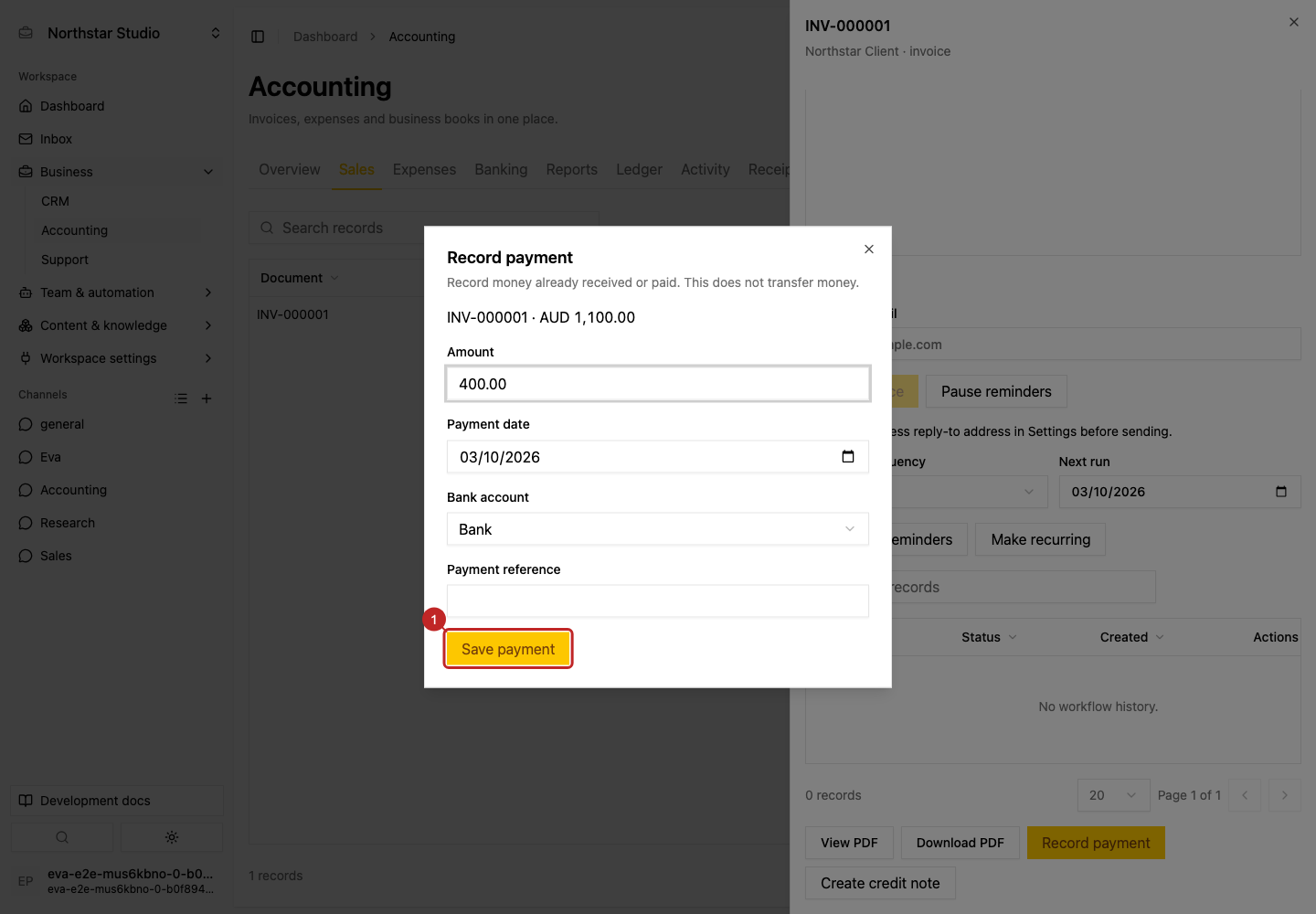The width and height of the screenshot is (1316, 914).
Task: Close the Record payment dialog
Action: point(869,249)
